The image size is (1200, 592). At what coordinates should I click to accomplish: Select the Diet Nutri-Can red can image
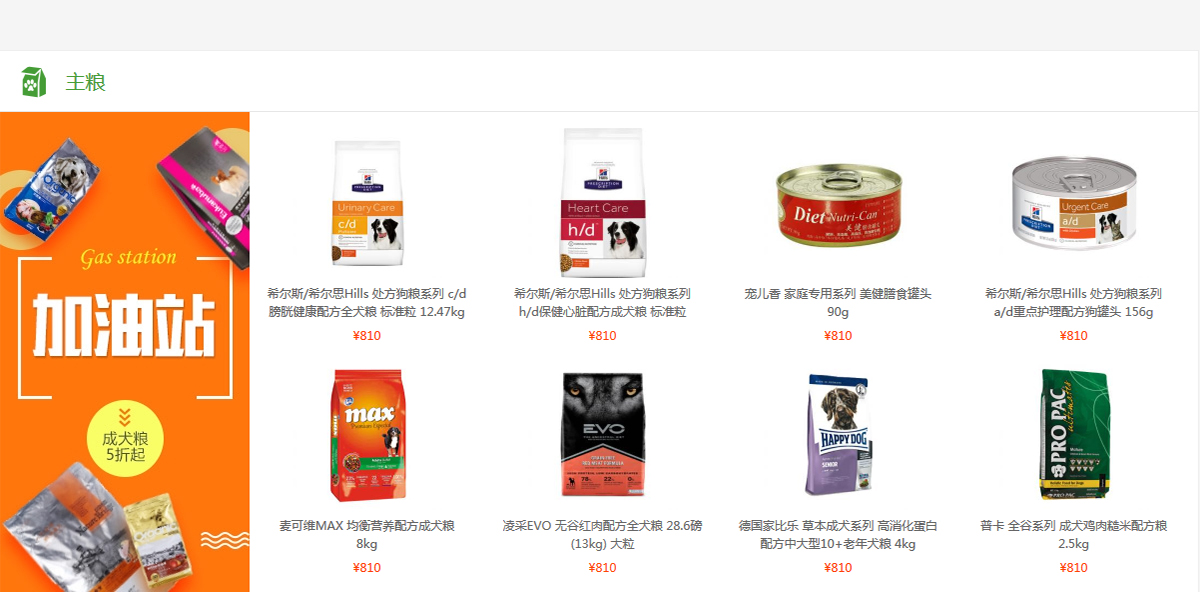(x=839, y=205)
